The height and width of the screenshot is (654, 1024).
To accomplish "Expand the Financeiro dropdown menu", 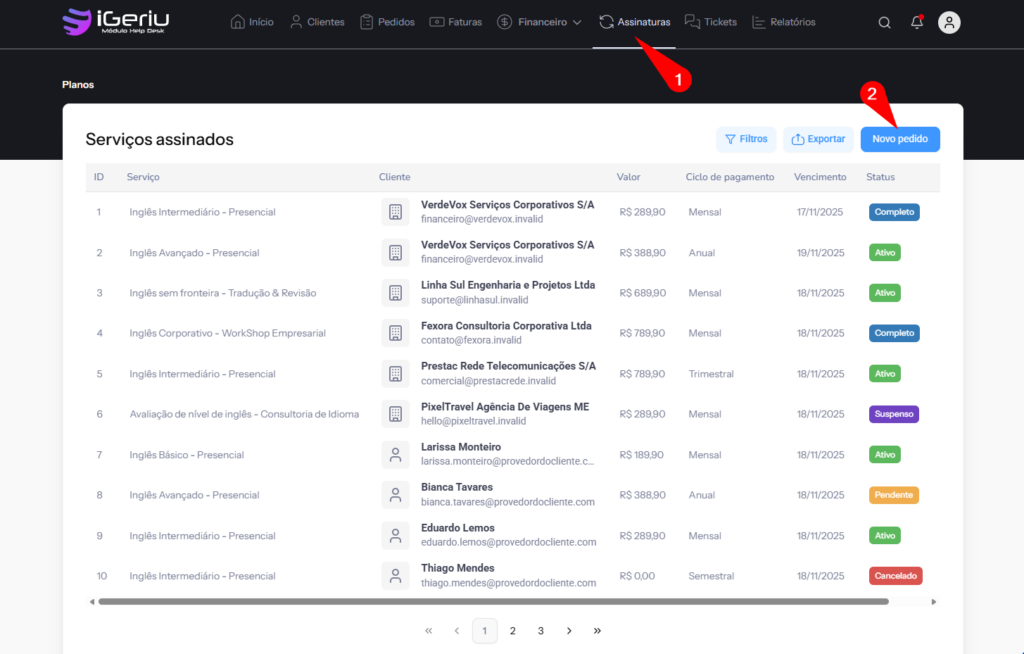I will point(539,22).
